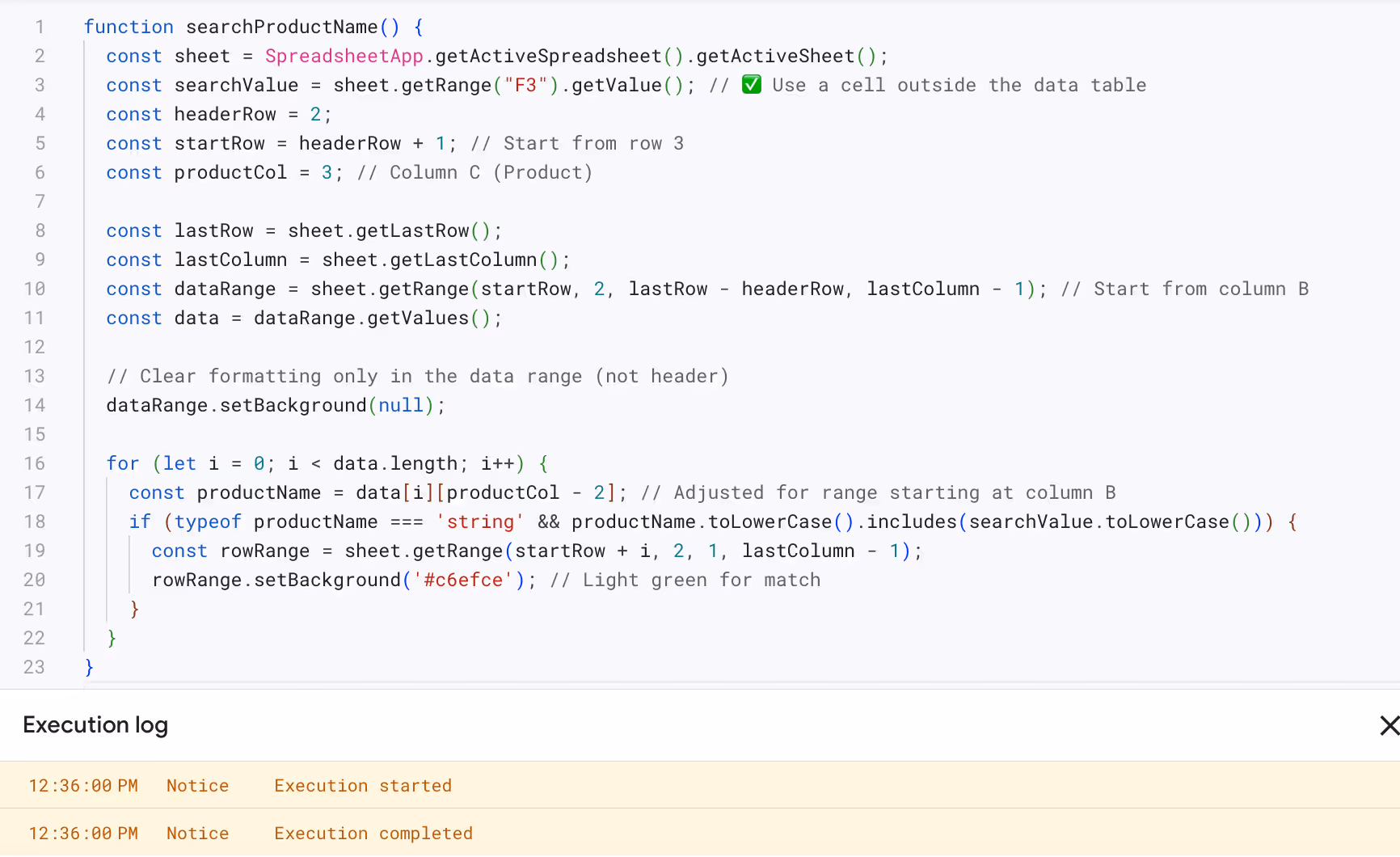This screenshot has height=857, width=1400.
Task: Click the 12:36:00 PM timestamp of the first entry
Action: click(82, 785)
